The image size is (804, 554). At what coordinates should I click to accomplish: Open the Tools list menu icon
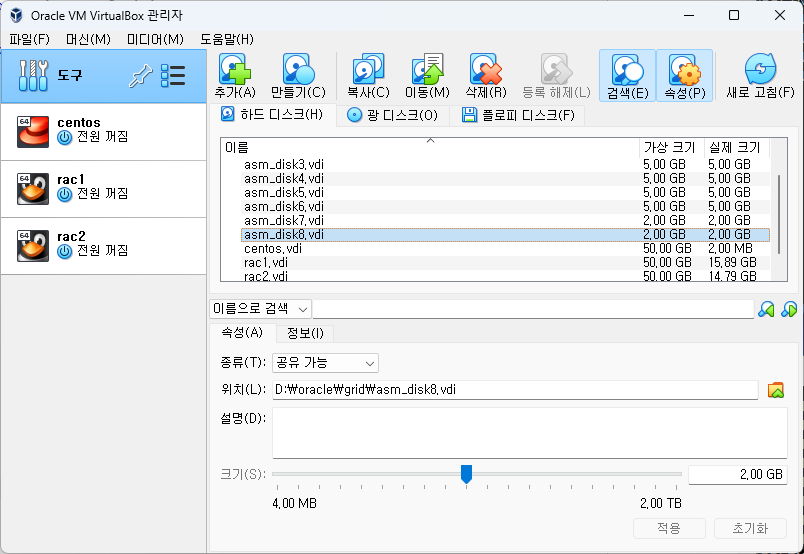point(173,76)
